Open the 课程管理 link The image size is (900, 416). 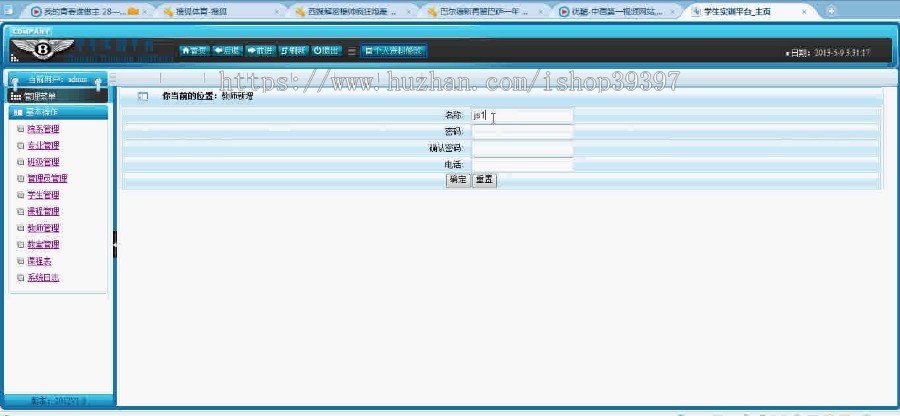point(43,212)
